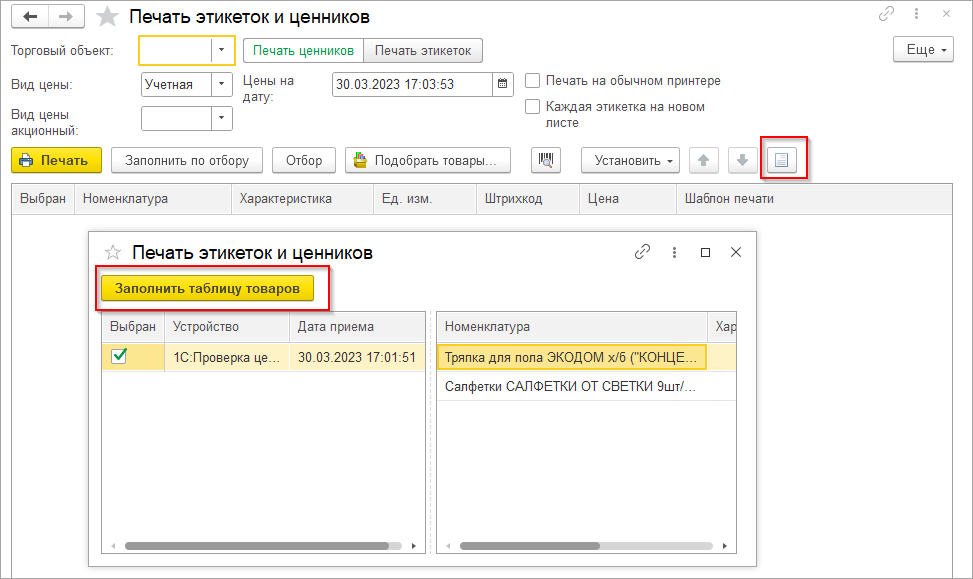This screenshot has width=973, height=579.
Task: Click Штрихкод column header
Action: click(x=528, y=199)
